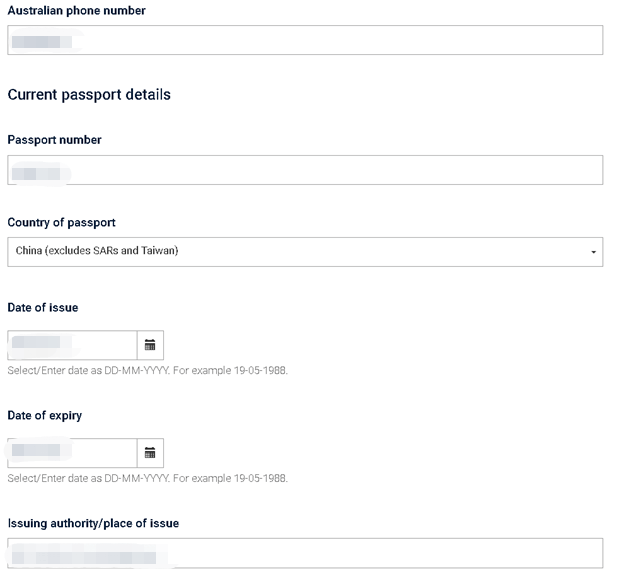Click the Australian phone number label
Viewport: 624px width, 579px height.
(76, 10)
